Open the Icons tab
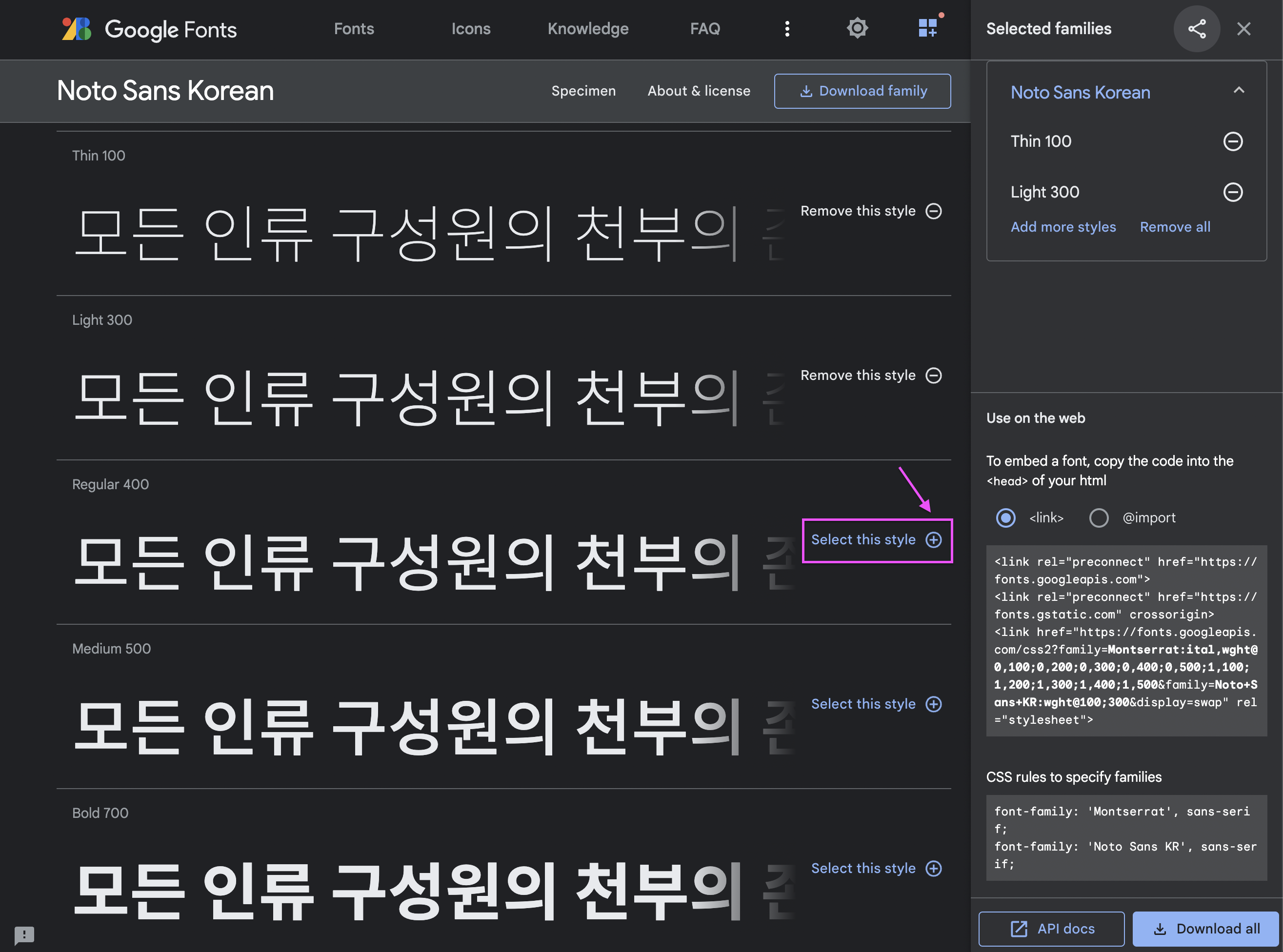Viewport: 1283px width, 952px height. pyautogui.click(x=471, y=29)
